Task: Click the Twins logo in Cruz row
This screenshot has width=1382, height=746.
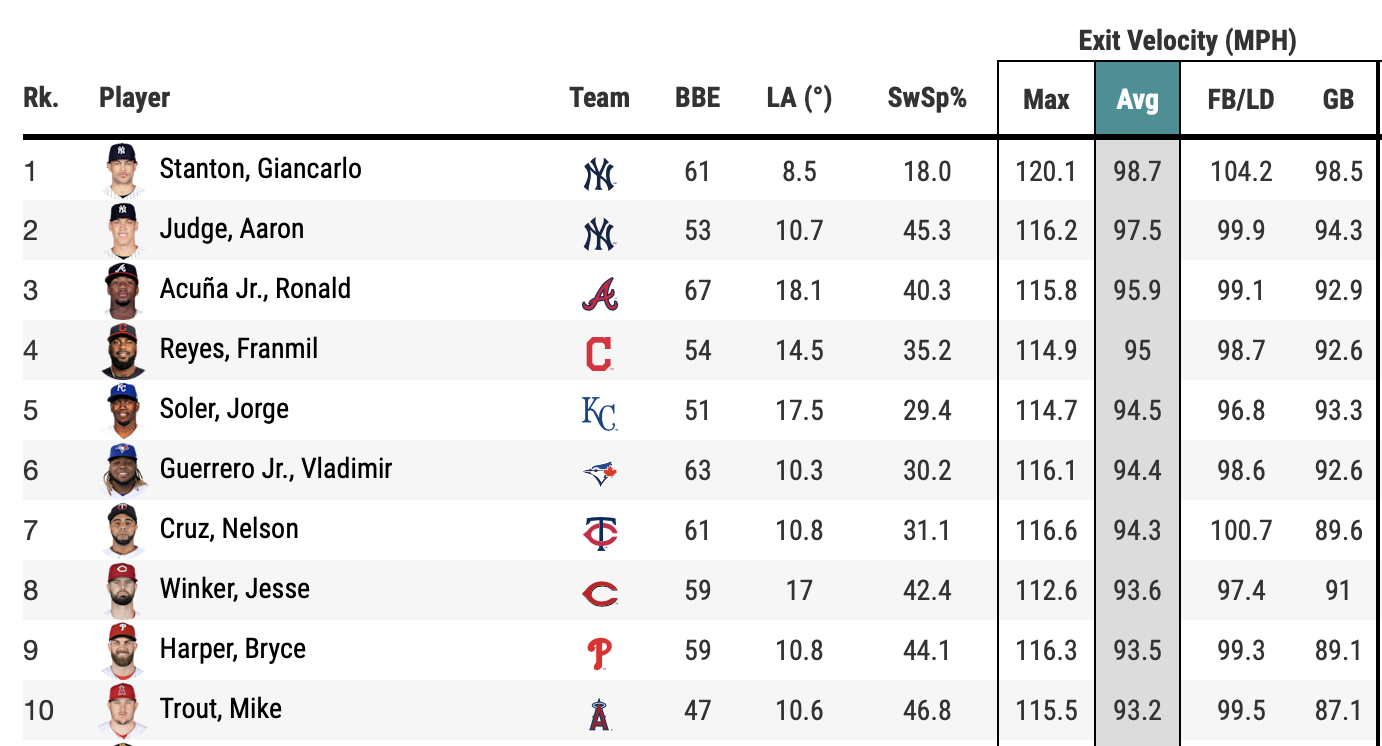Action: point(599,534)
